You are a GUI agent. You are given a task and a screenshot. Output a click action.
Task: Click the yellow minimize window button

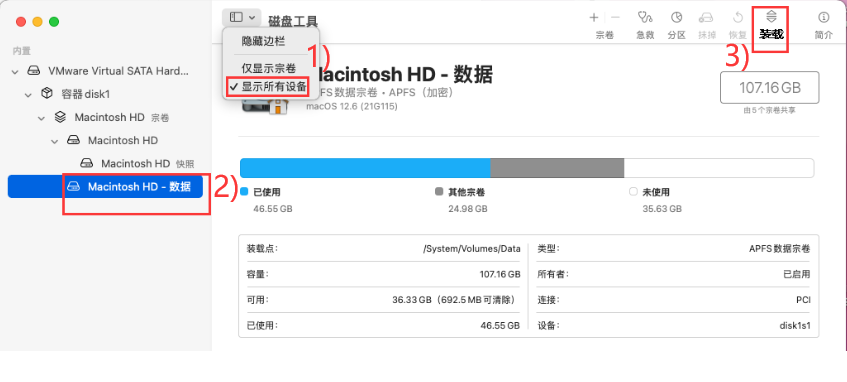[x=37, y=22]
